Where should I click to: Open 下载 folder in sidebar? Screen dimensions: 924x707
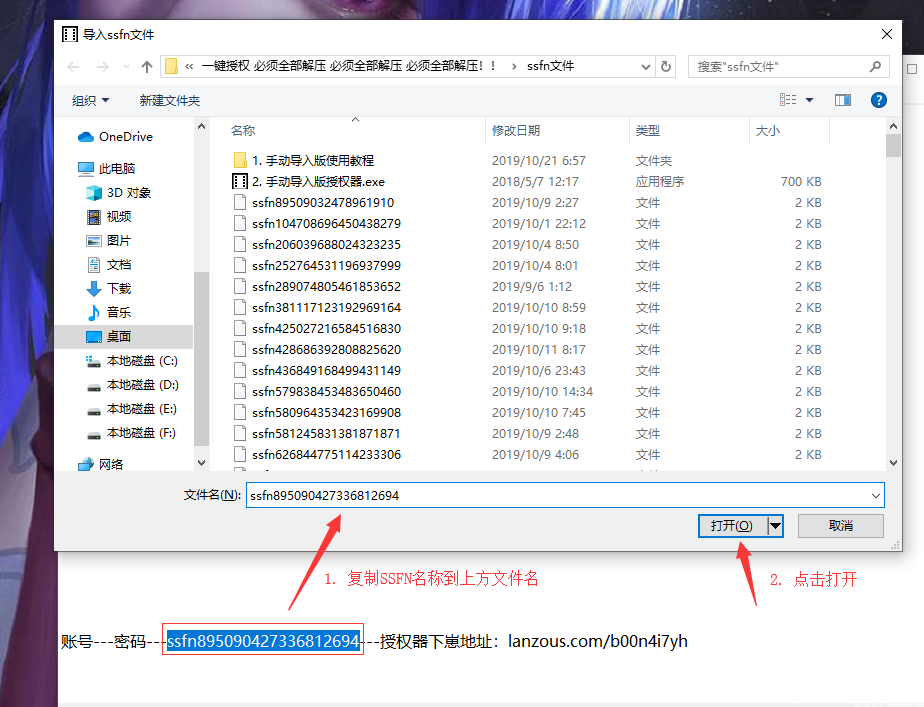tap(109, 289)
